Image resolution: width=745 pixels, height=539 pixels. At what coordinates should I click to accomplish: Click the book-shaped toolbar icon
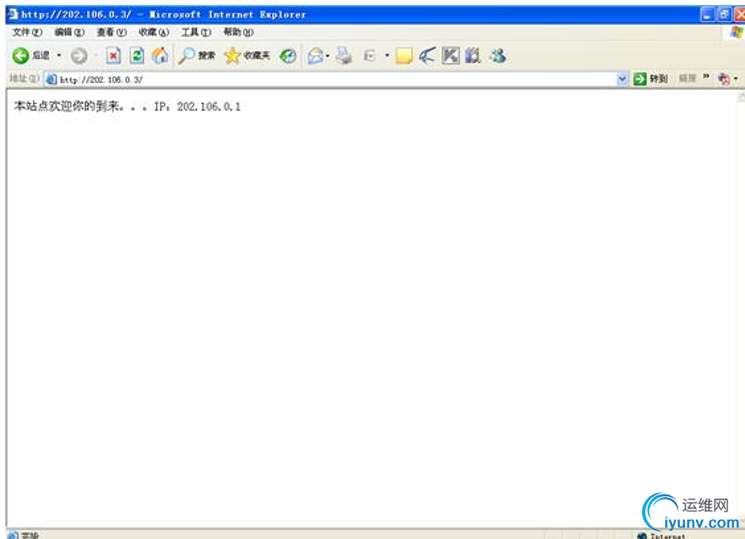[x=473, y=56]
